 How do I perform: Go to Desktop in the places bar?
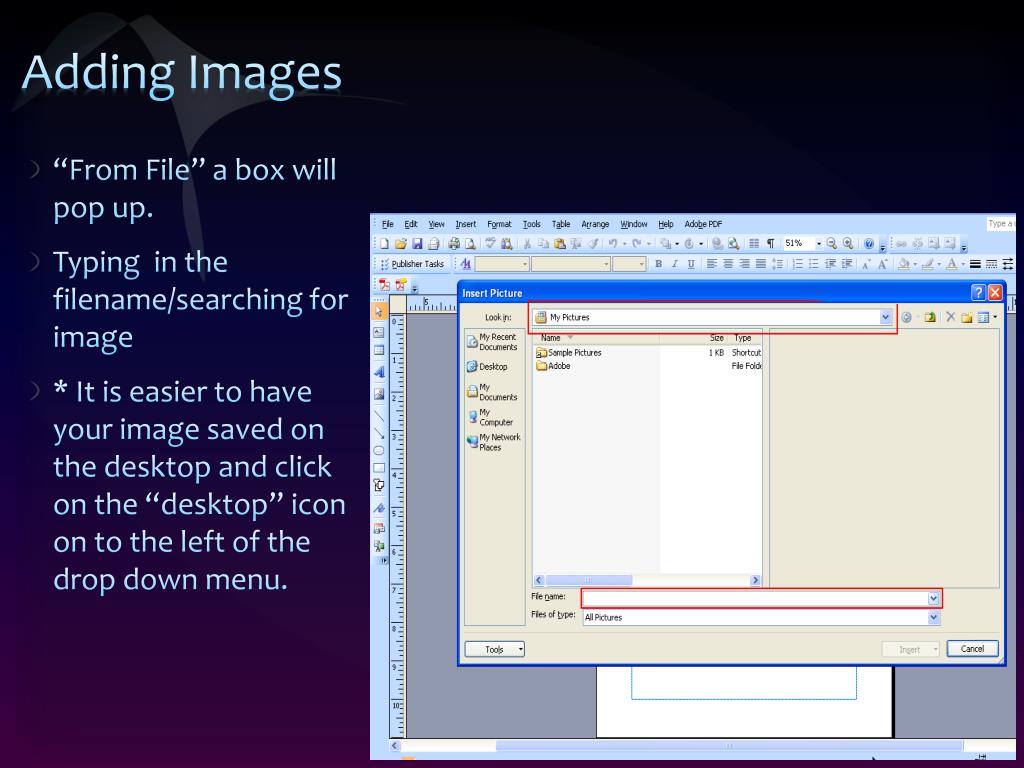488,367
